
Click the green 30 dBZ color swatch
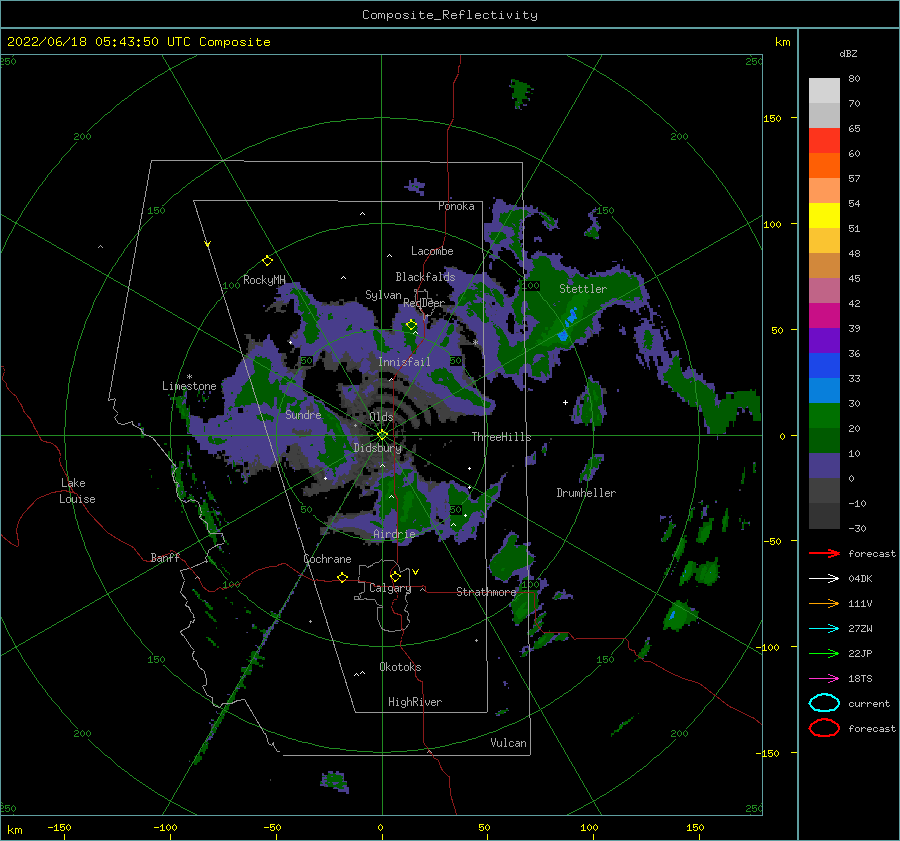coord(824,416)
